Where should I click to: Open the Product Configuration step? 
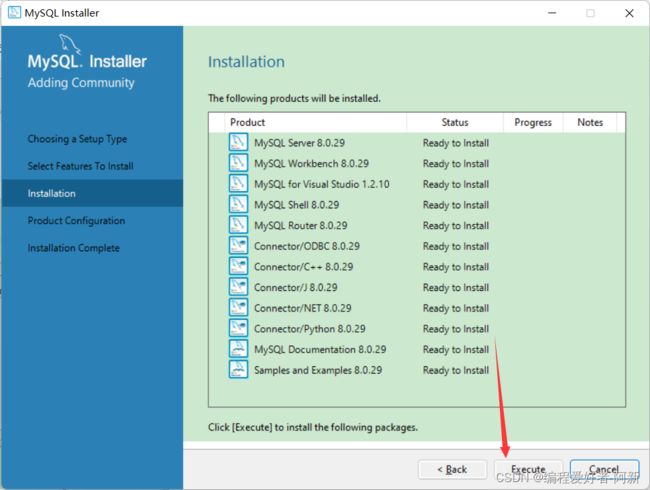coord(76,221)
